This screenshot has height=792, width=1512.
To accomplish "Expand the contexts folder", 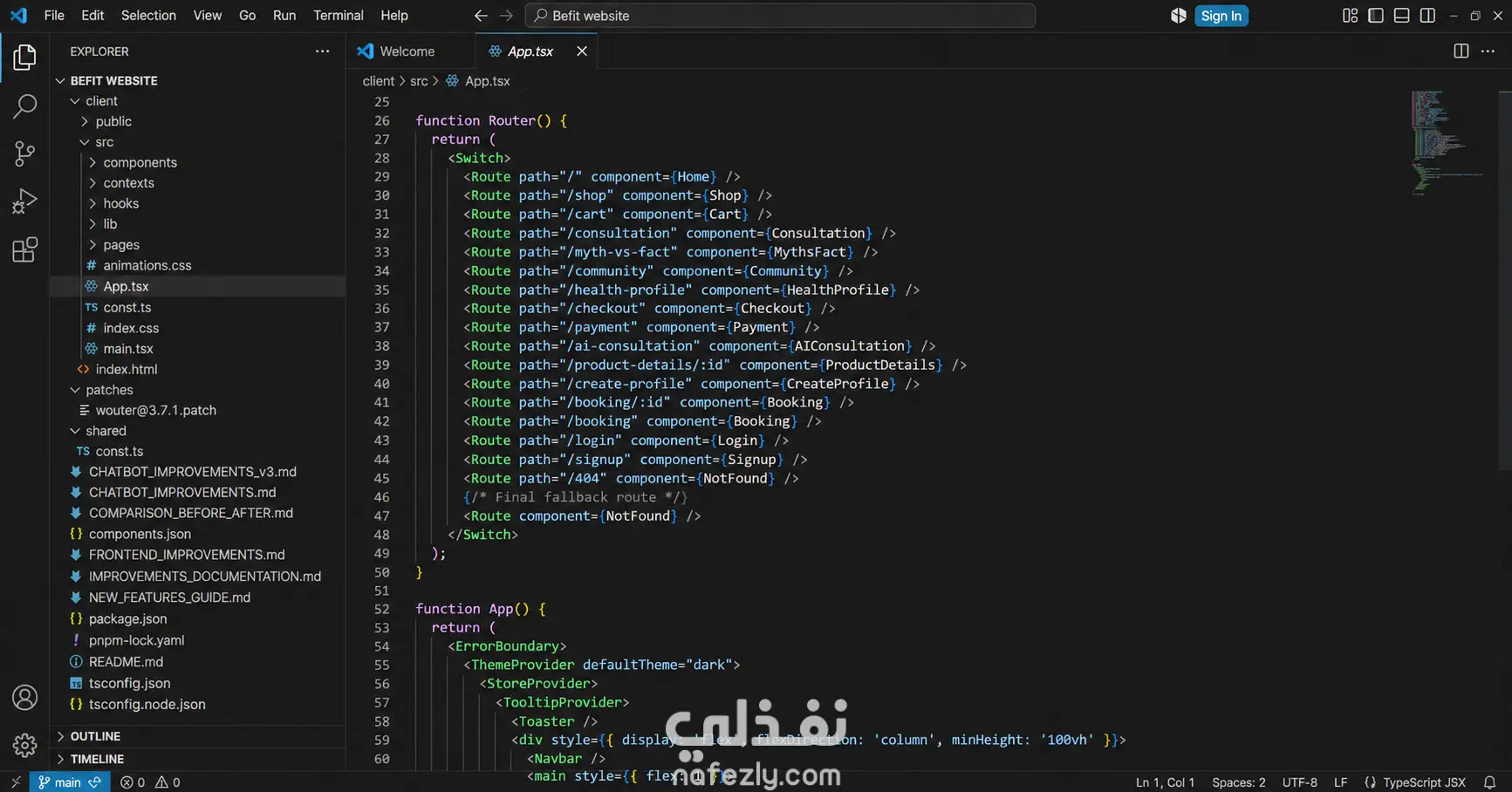I will (x=128, y=183).
